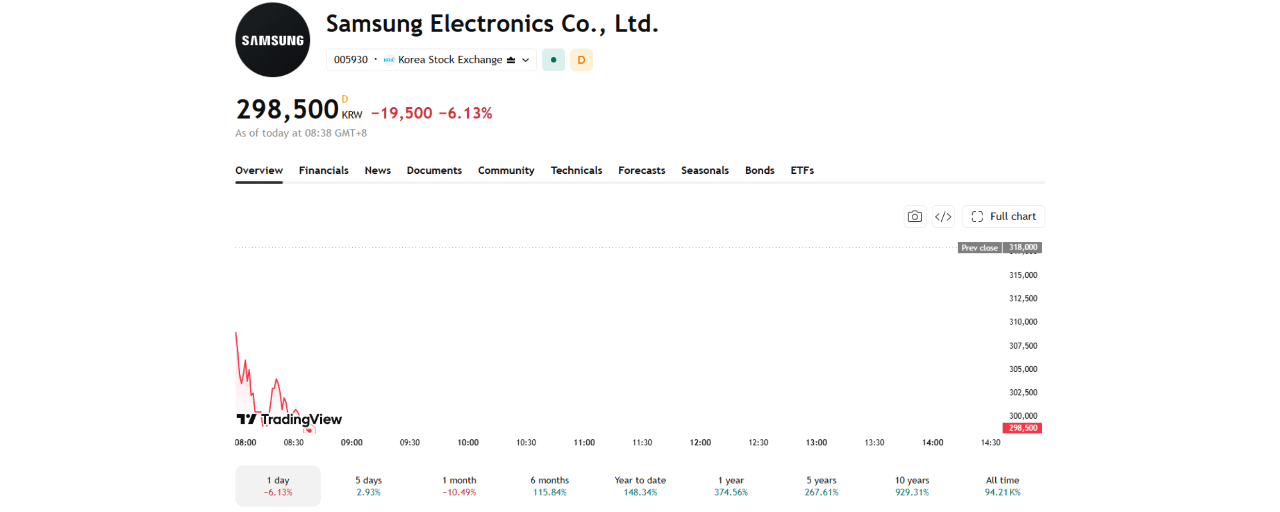This screenshot has height=512, width=1280.
Task: Click the camera snapshot icon
Action: 914,216
